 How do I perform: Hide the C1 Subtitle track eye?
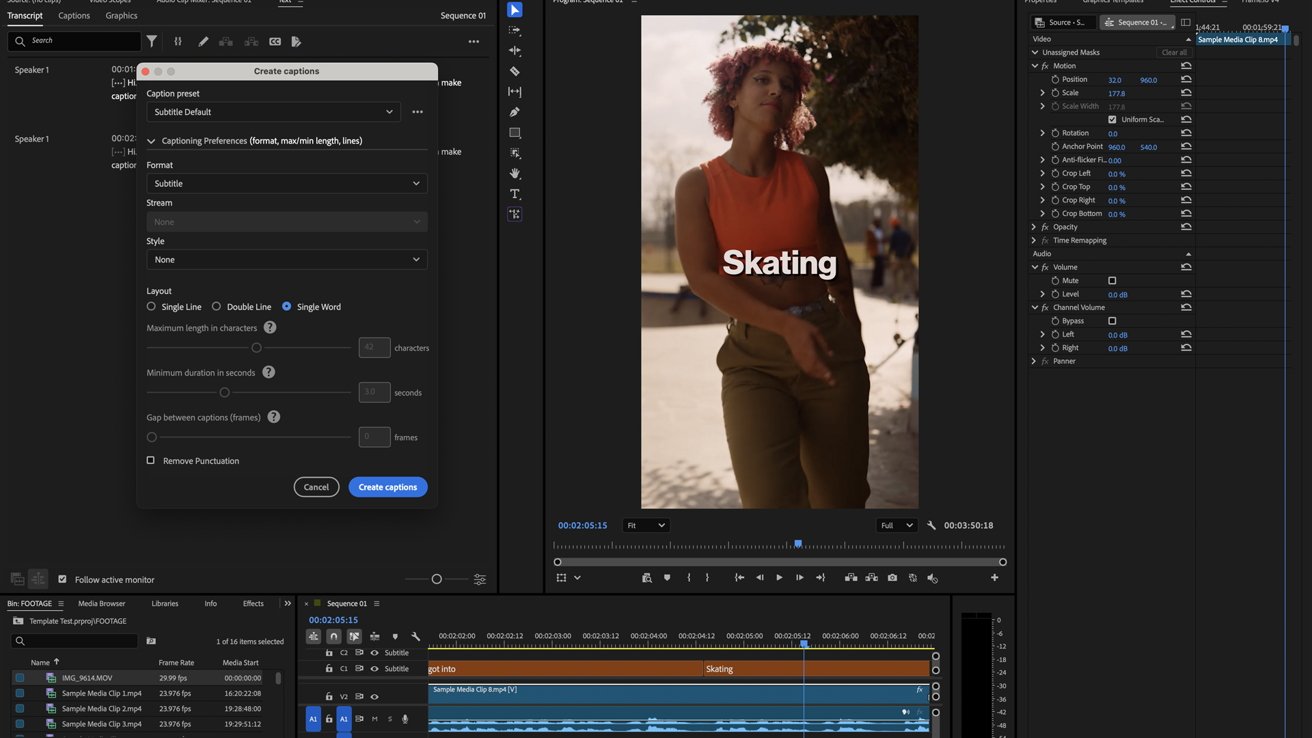coord(375,669)
